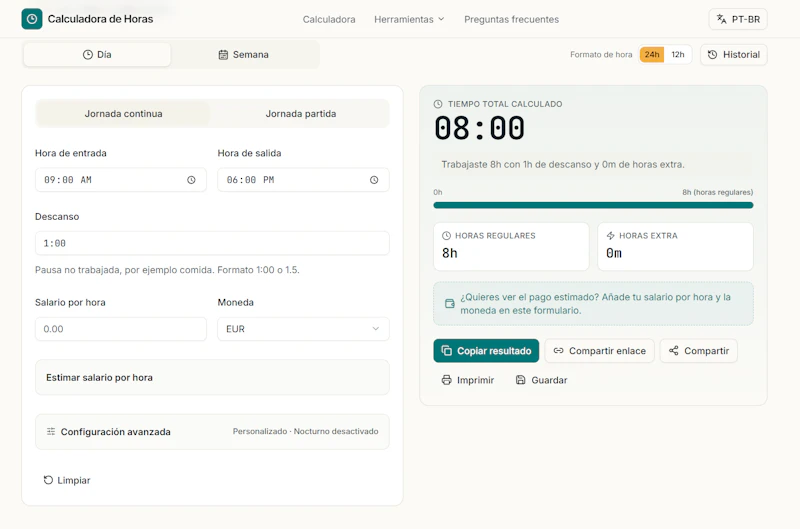800x529 pixels.
Task: Switch to the Día tab
Action: (x=97, y=55)
